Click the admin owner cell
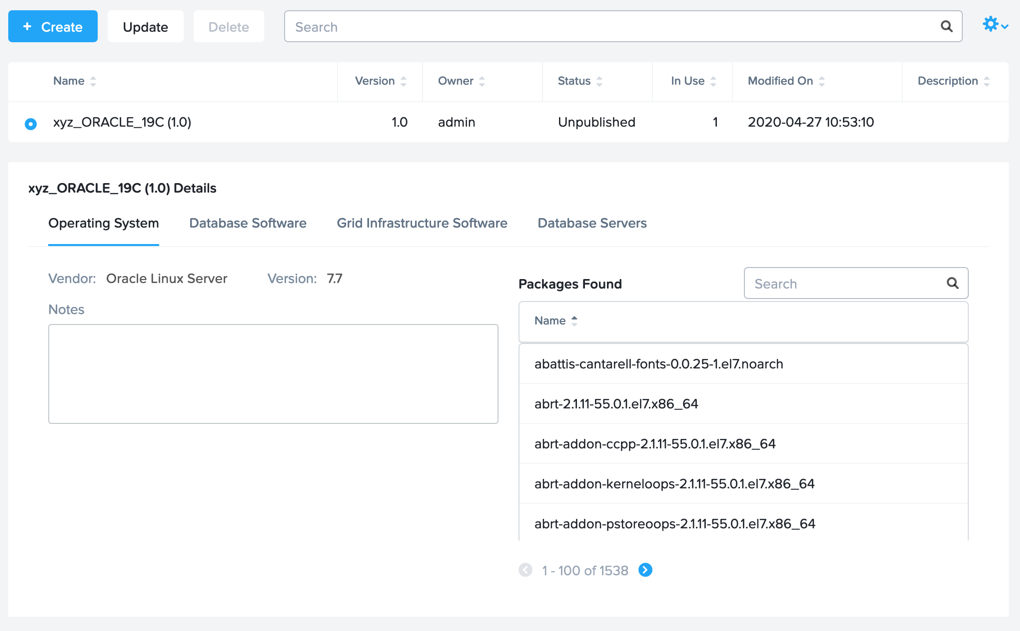1020x631 pixels. coord(457,122)
